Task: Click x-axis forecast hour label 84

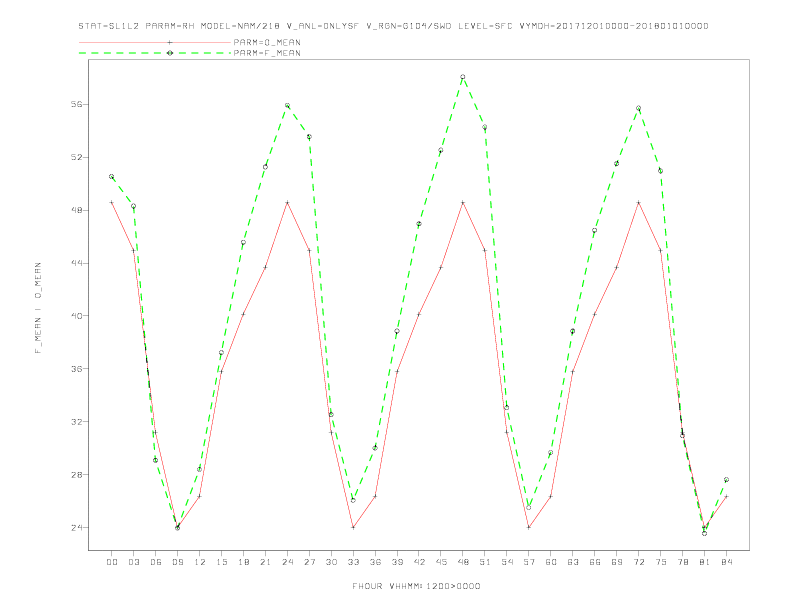Action: point(726,562)
